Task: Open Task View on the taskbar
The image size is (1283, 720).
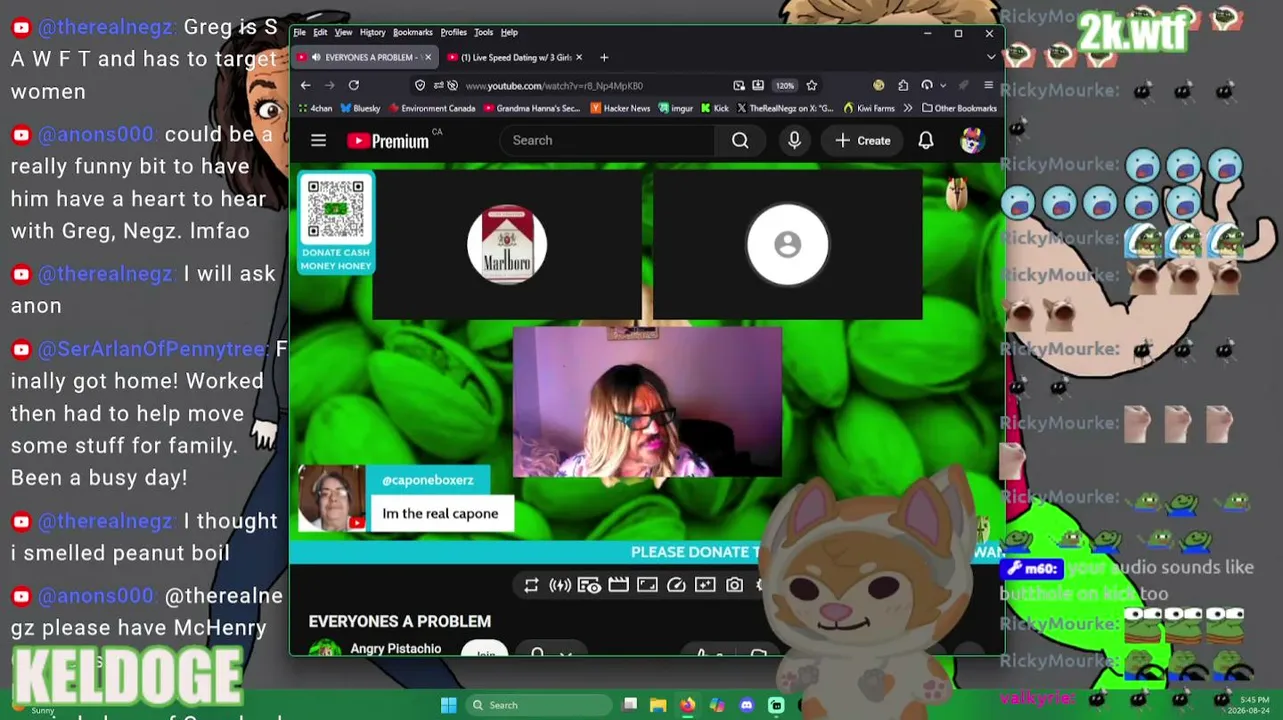Action: tap(629, 705)
